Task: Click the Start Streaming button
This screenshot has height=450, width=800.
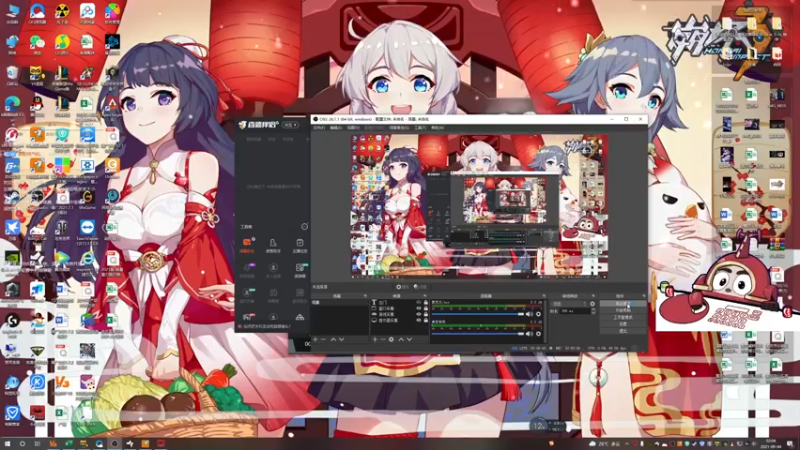Action: (623, 303)
